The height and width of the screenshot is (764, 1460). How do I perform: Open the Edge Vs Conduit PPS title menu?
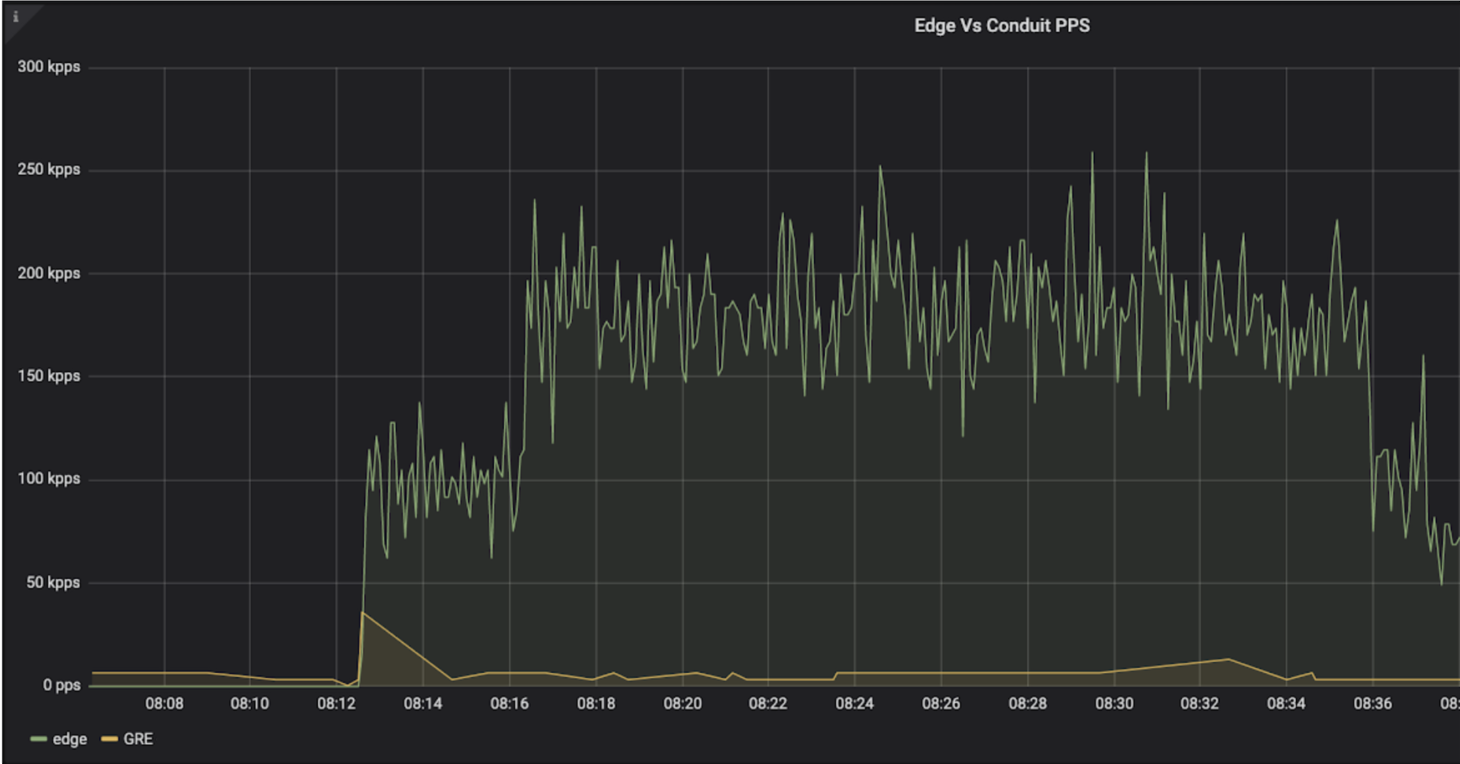[1001, 26]
